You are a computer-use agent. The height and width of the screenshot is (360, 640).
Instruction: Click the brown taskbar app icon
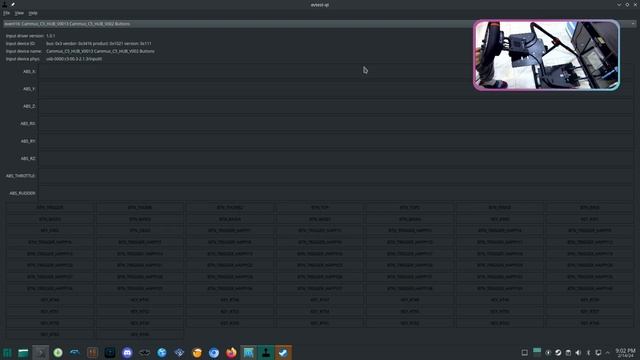tap(93, 353)
